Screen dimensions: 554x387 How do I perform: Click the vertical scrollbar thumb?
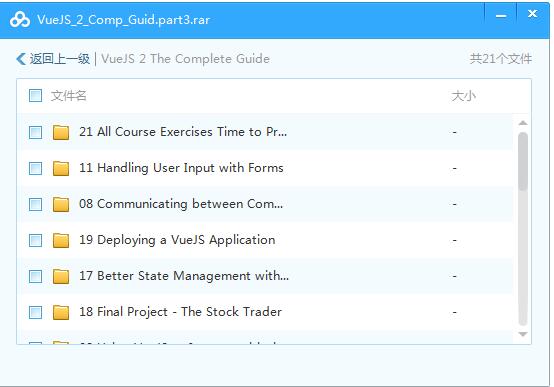click(x=523, y=162)
